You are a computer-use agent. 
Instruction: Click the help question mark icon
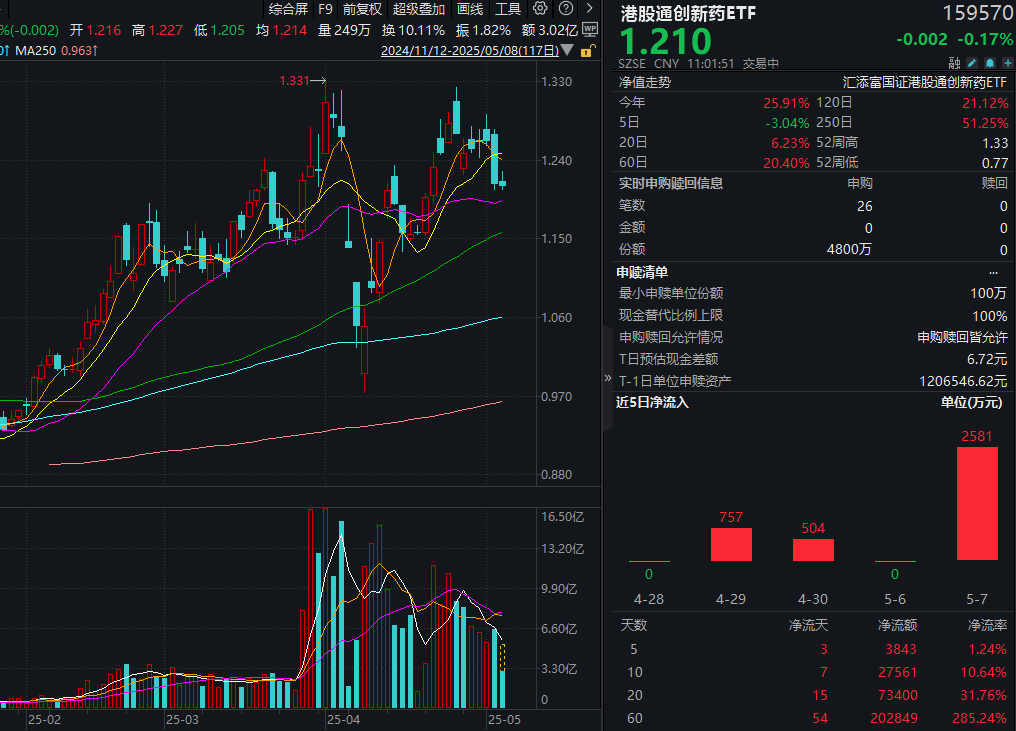tap(566, 8)
